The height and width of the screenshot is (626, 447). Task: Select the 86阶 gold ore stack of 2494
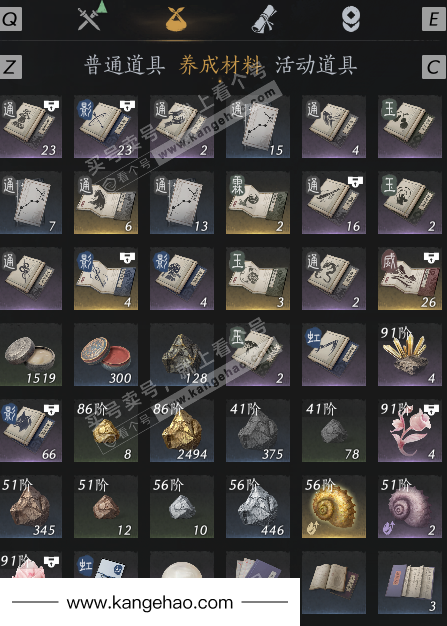tap(182, 431)
